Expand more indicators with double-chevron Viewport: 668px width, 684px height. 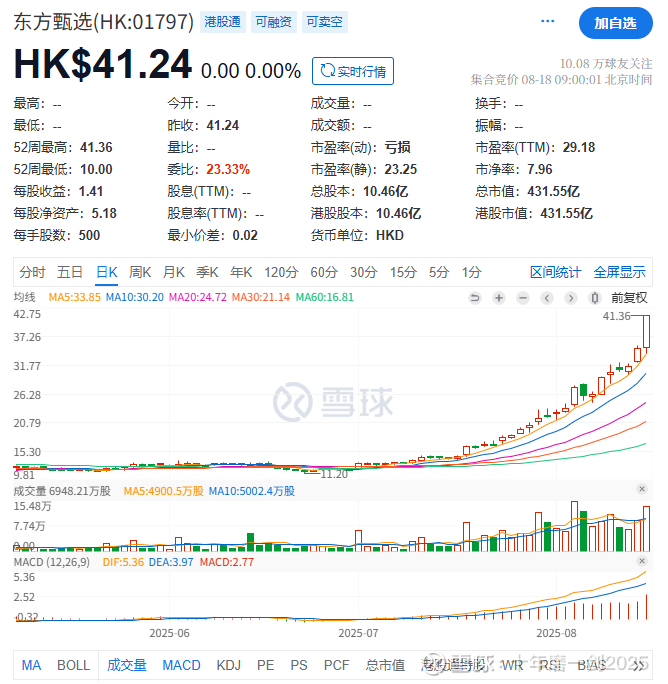tap(638, 666)
